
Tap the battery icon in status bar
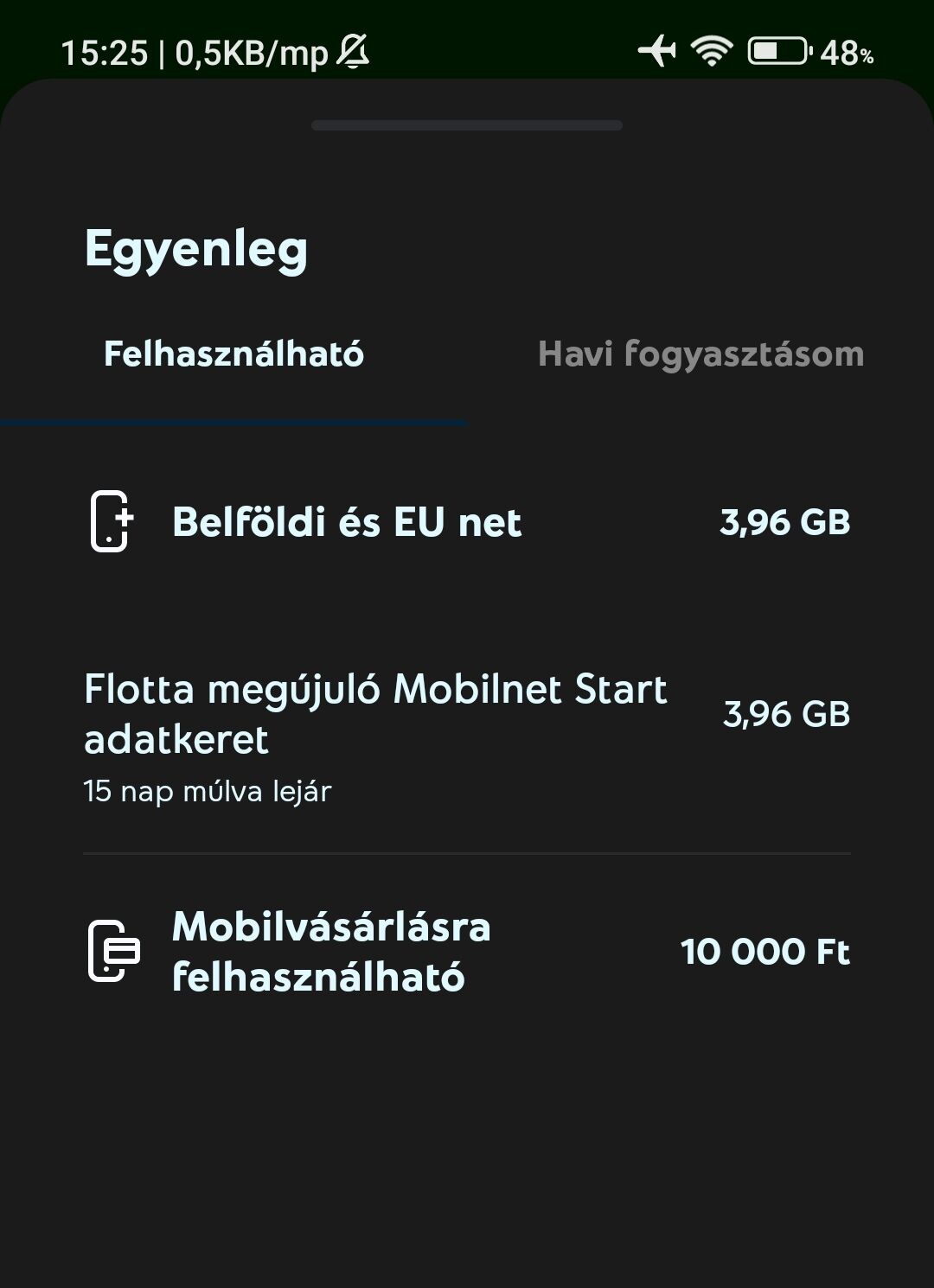click(779, 51)
